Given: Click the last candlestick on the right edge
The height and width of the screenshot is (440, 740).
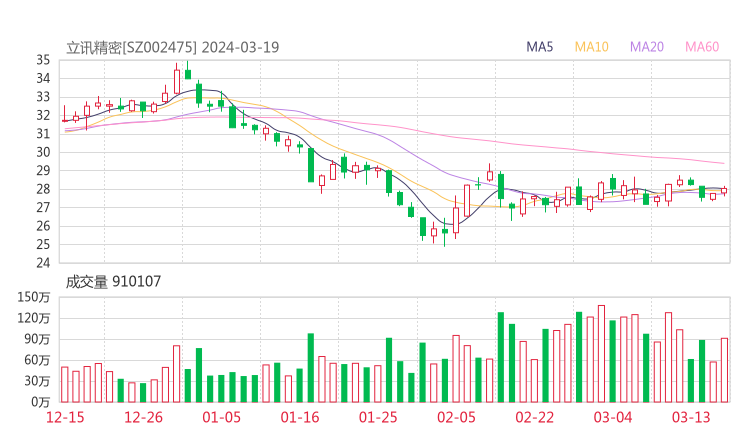Looking at the screenshot, I should click(724, 191).
